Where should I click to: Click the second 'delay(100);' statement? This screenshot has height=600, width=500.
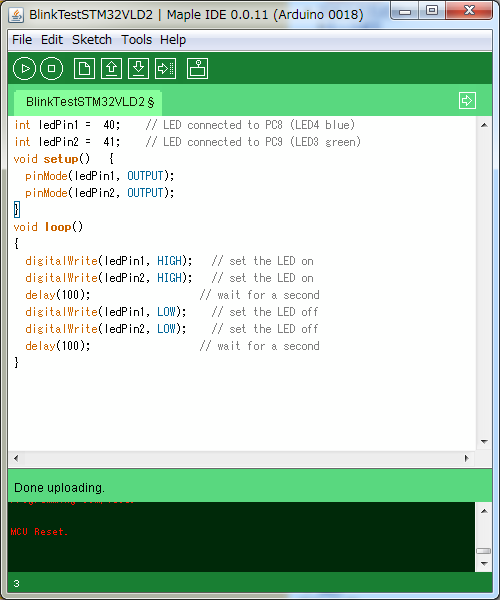point(58,346)
